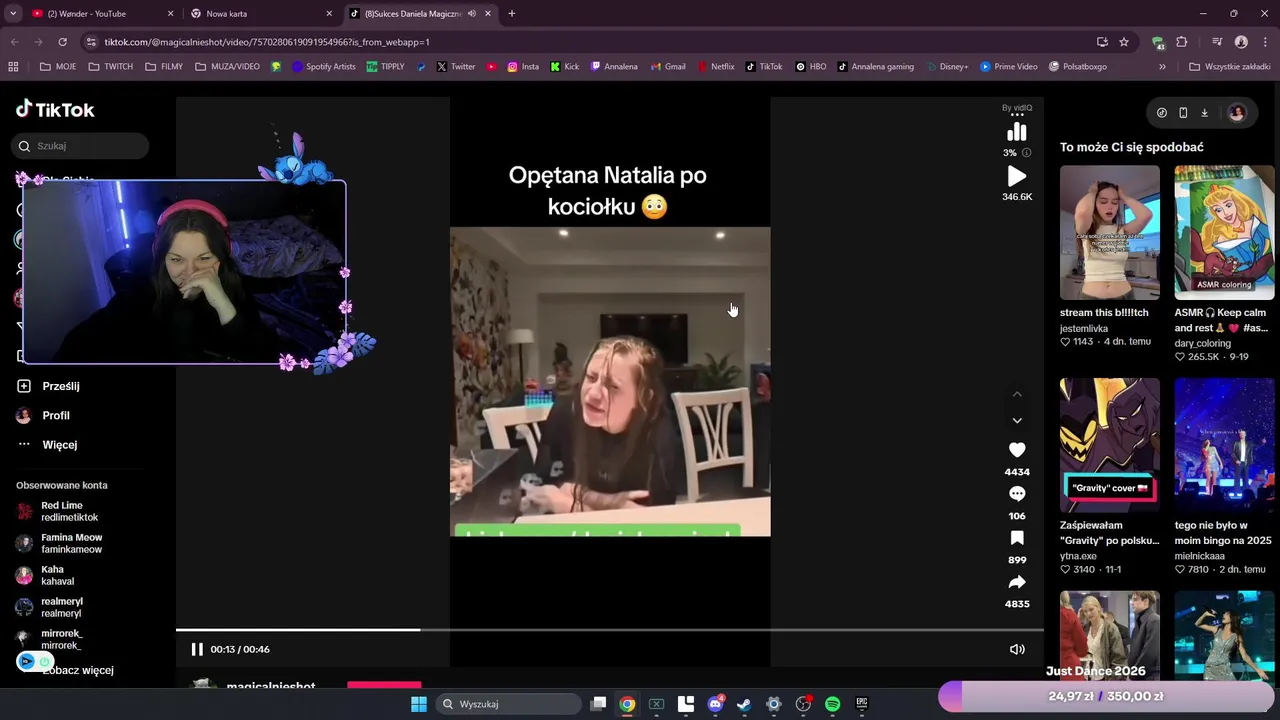Click the address bar URL
The image size is (1280, 720).
coord(267,42)
